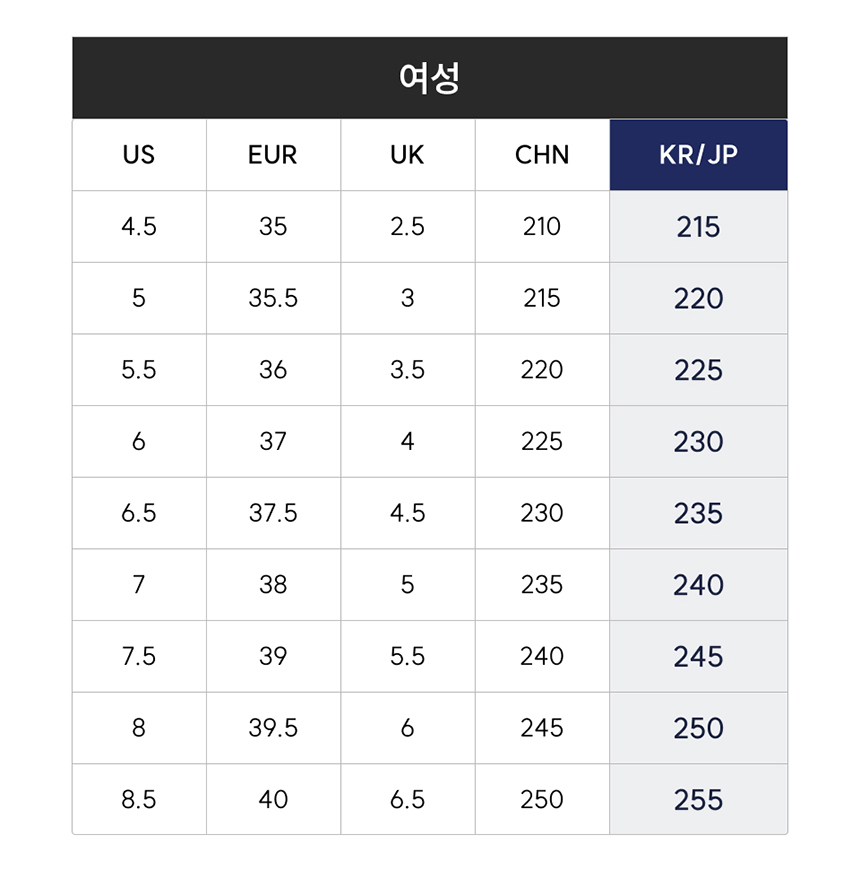Click the UK column header
This screenshot has height=869, width=860.
point(407,155)
